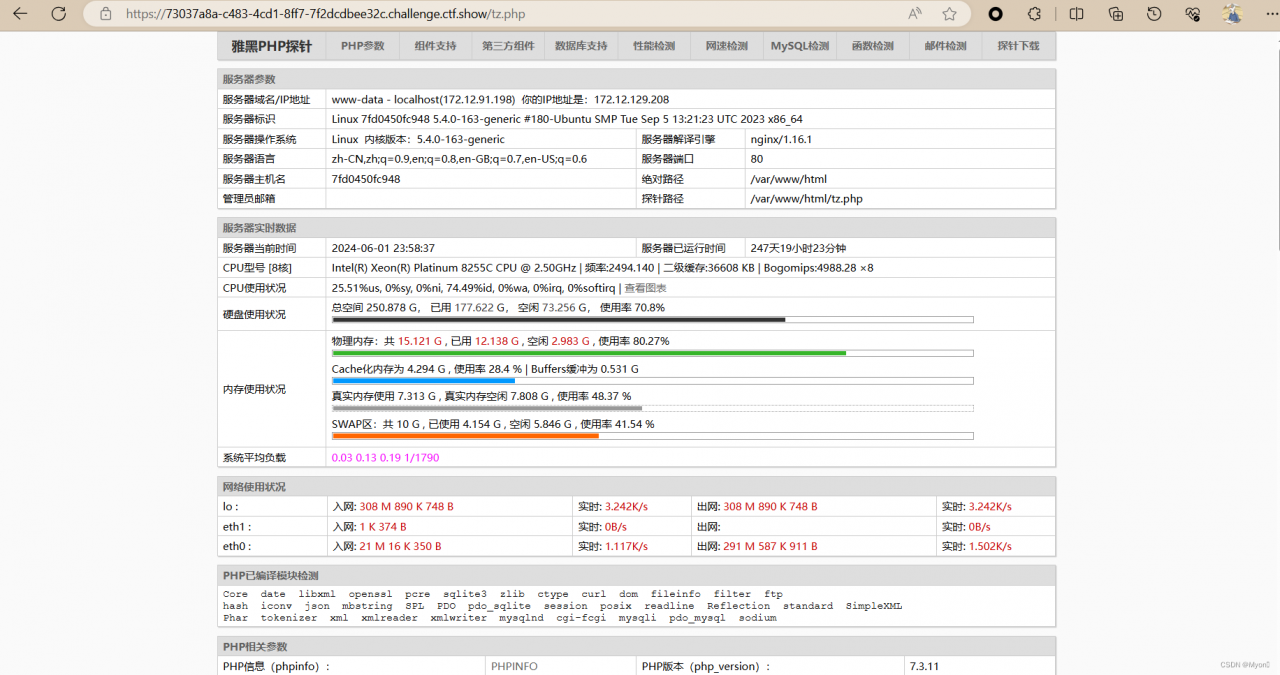Switch to the 组件支持 tab
Image resolution: width=1280 pixels, height=675 pixels.
pos(435,46)
